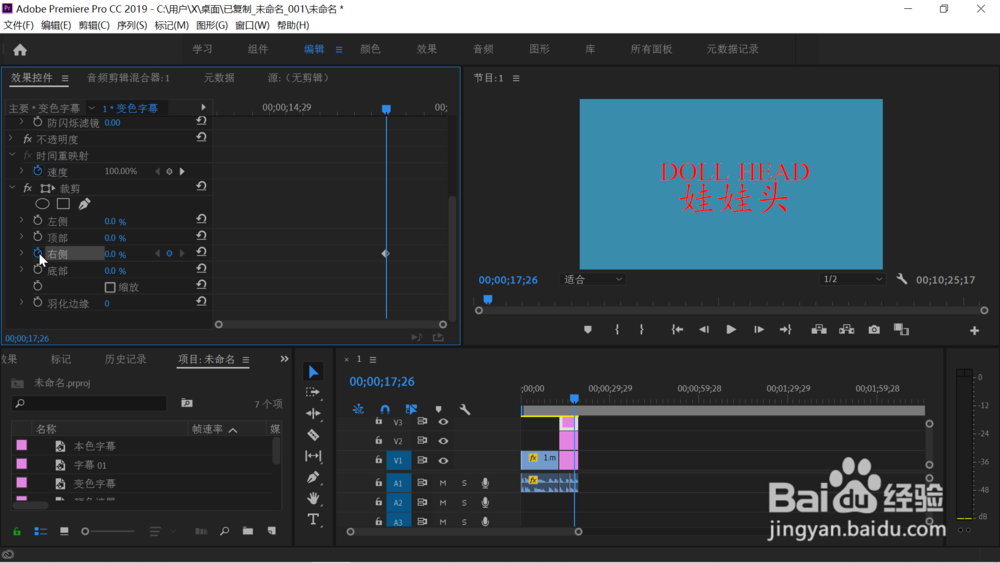Collapse the 时间重映射 effect

coord(11,155)
